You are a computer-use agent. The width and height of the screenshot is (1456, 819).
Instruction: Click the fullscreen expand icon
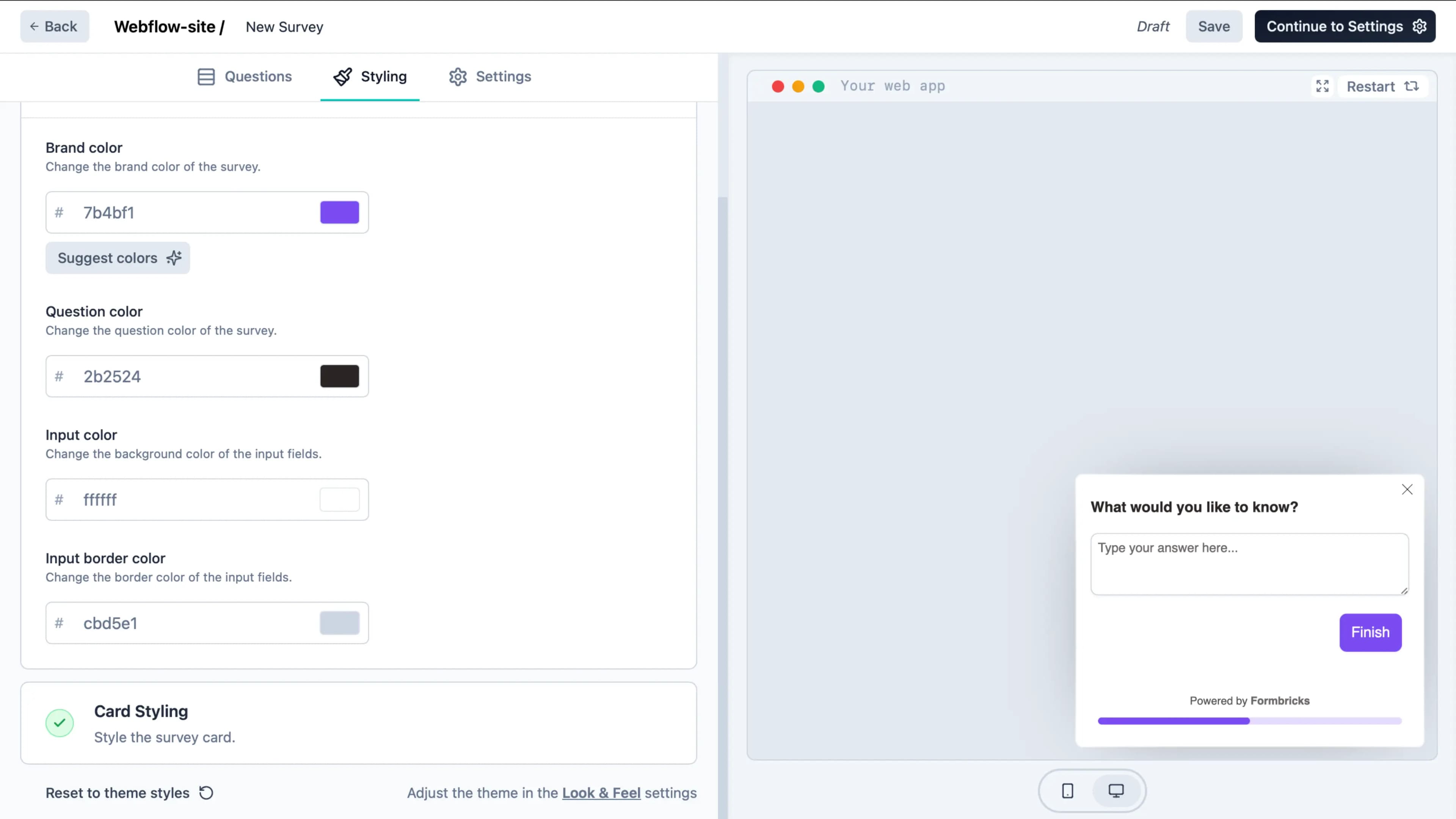pos(1323,86)
